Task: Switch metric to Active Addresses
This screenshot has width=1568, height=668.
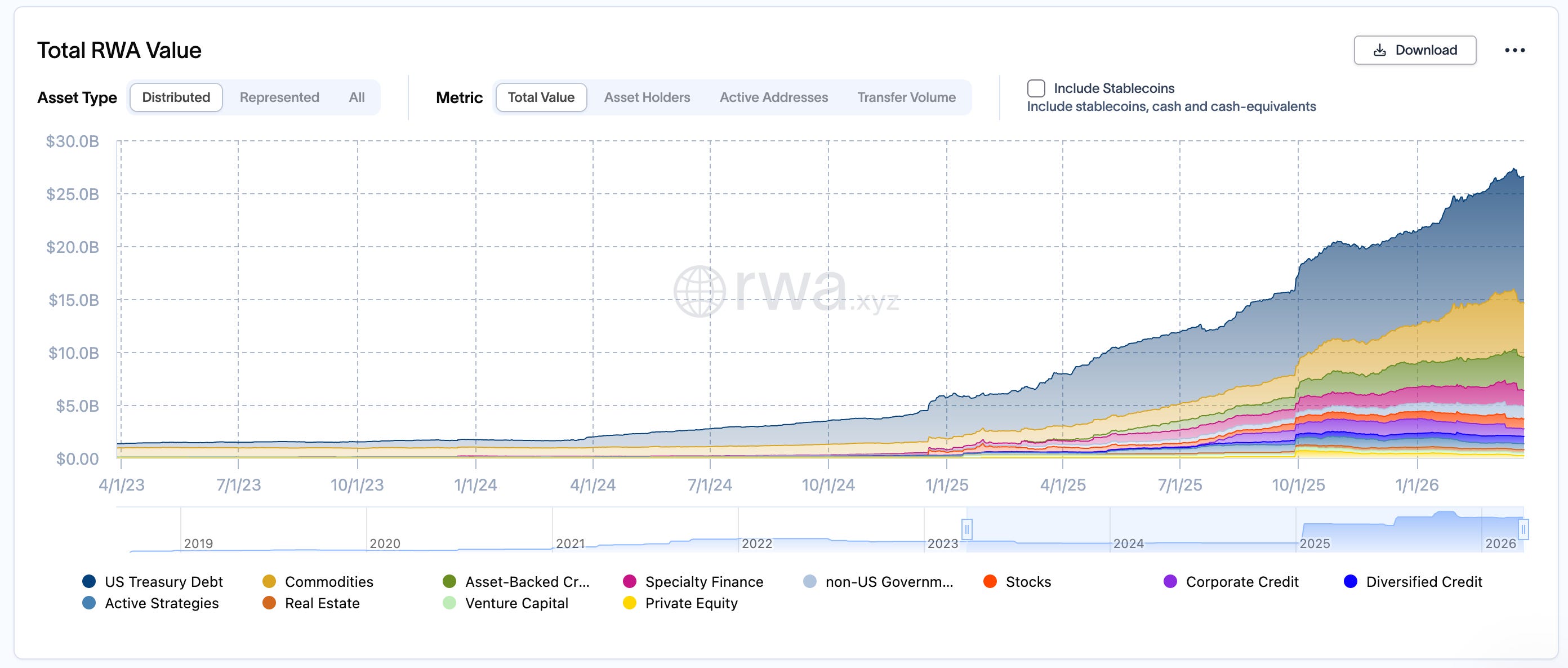Action: (773, 97)
